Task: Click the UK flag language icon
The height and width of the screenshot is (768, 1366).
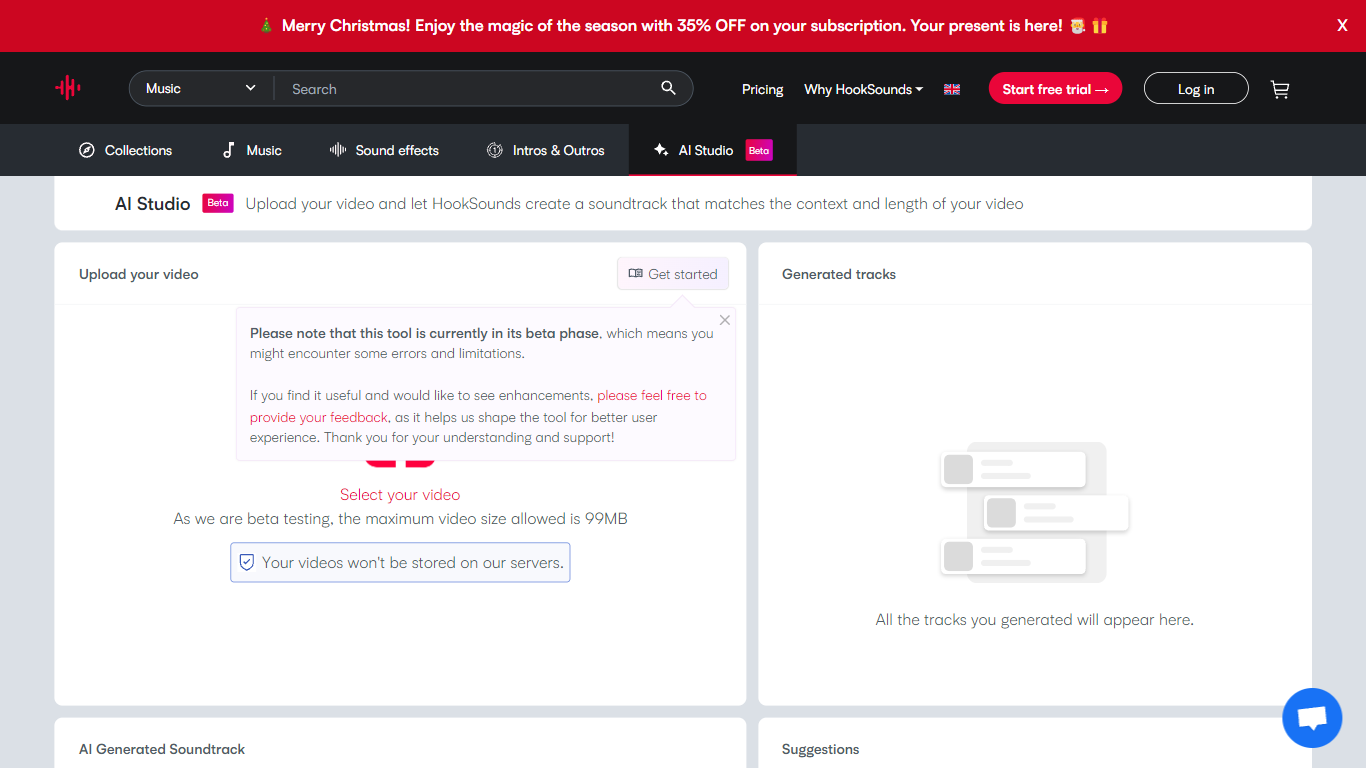Action: [x=952, y=89]
